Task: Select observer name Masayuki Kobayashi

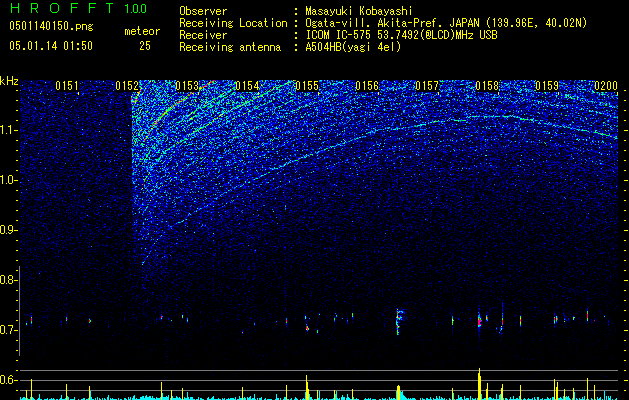Action: 359,11
